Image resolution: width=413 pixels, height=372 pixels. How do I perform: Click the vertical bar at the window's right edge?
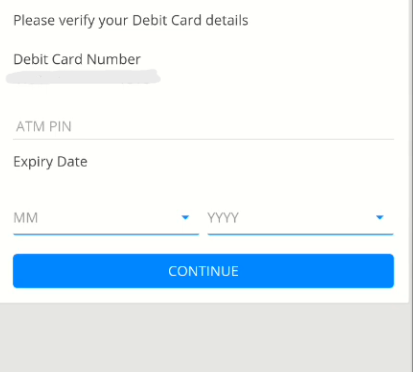coord(411,186)
